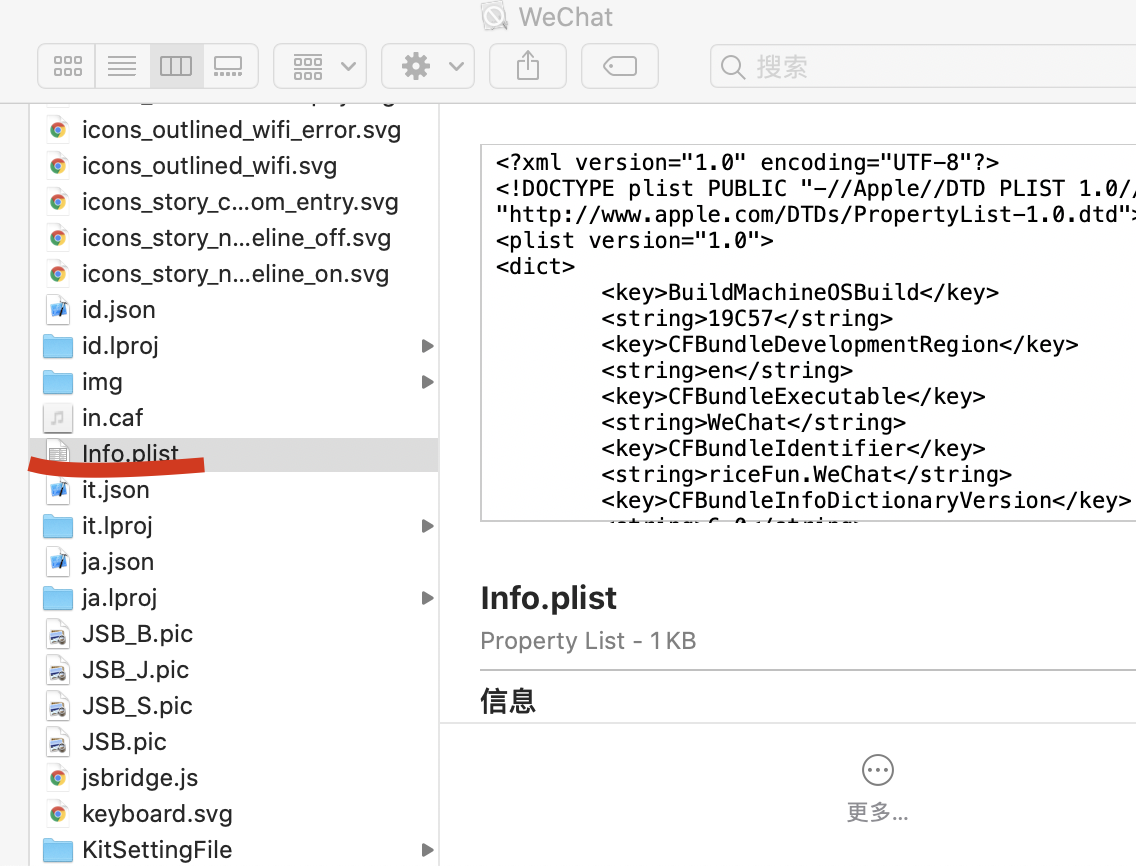Select the JSB.pic file
Screen dimensions: 1136x866
coord(234,742)
